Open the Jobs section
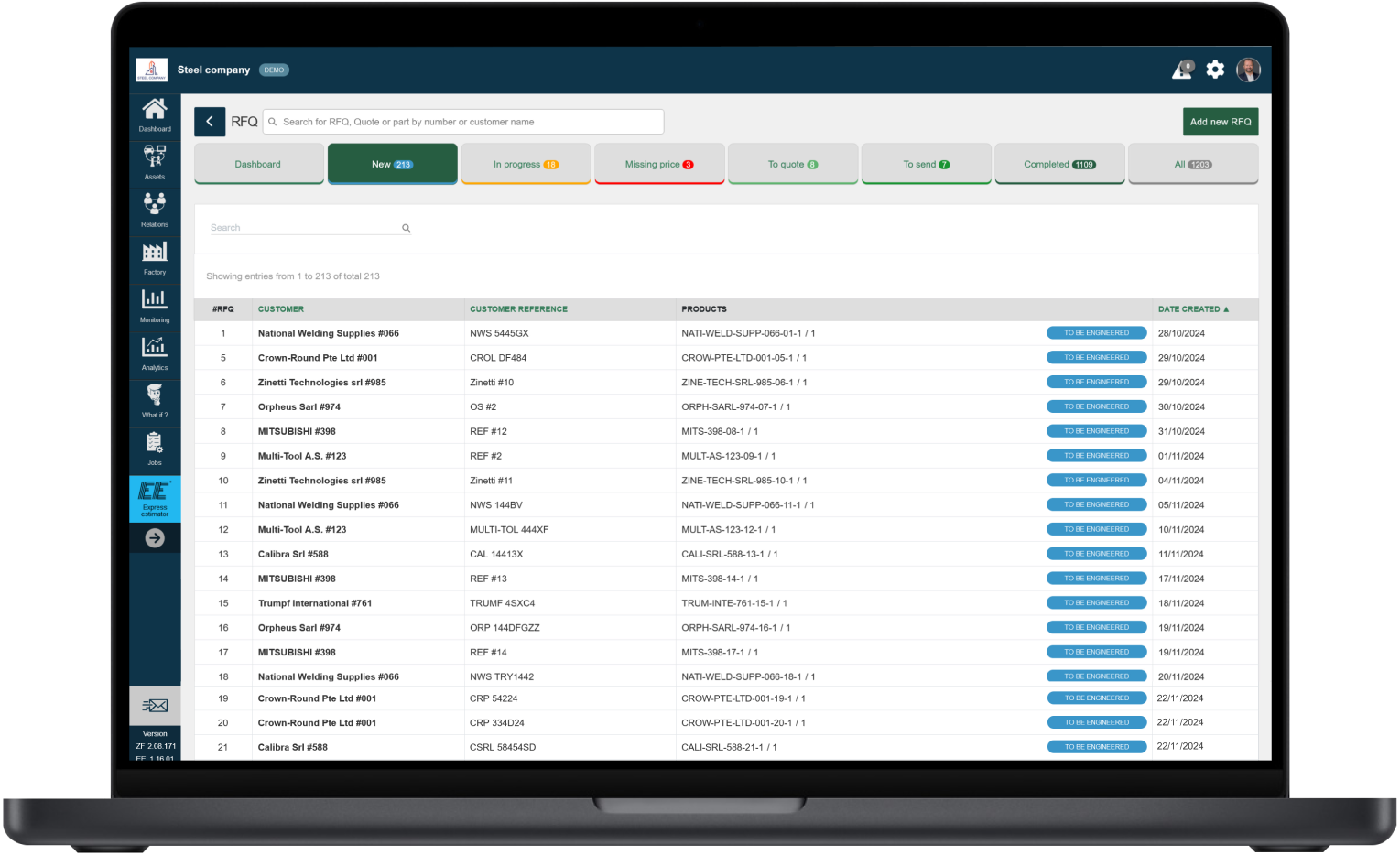Viewport: 1400px width, 855px height. click(x=154, y=448)
